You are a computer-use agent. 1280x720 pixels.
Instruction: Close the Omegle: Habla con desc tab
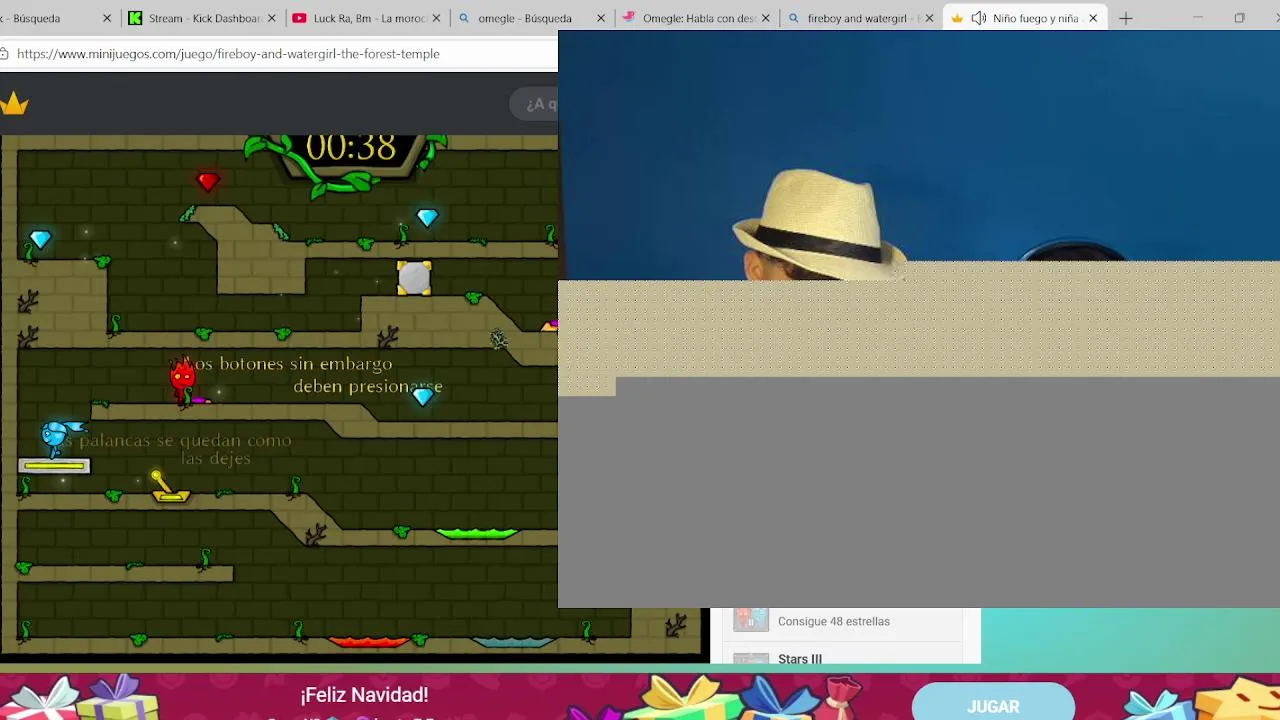tap(765, 18)
